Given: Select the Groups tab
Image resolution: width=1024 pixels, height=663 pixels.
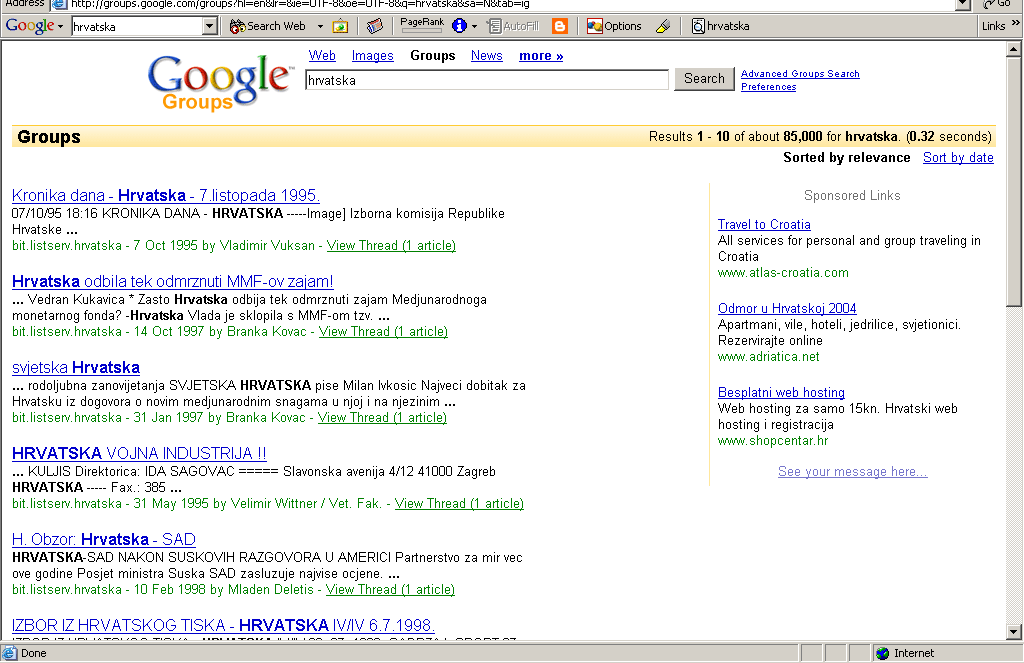Looking at the screenshot, I should [x=432, y=56].
